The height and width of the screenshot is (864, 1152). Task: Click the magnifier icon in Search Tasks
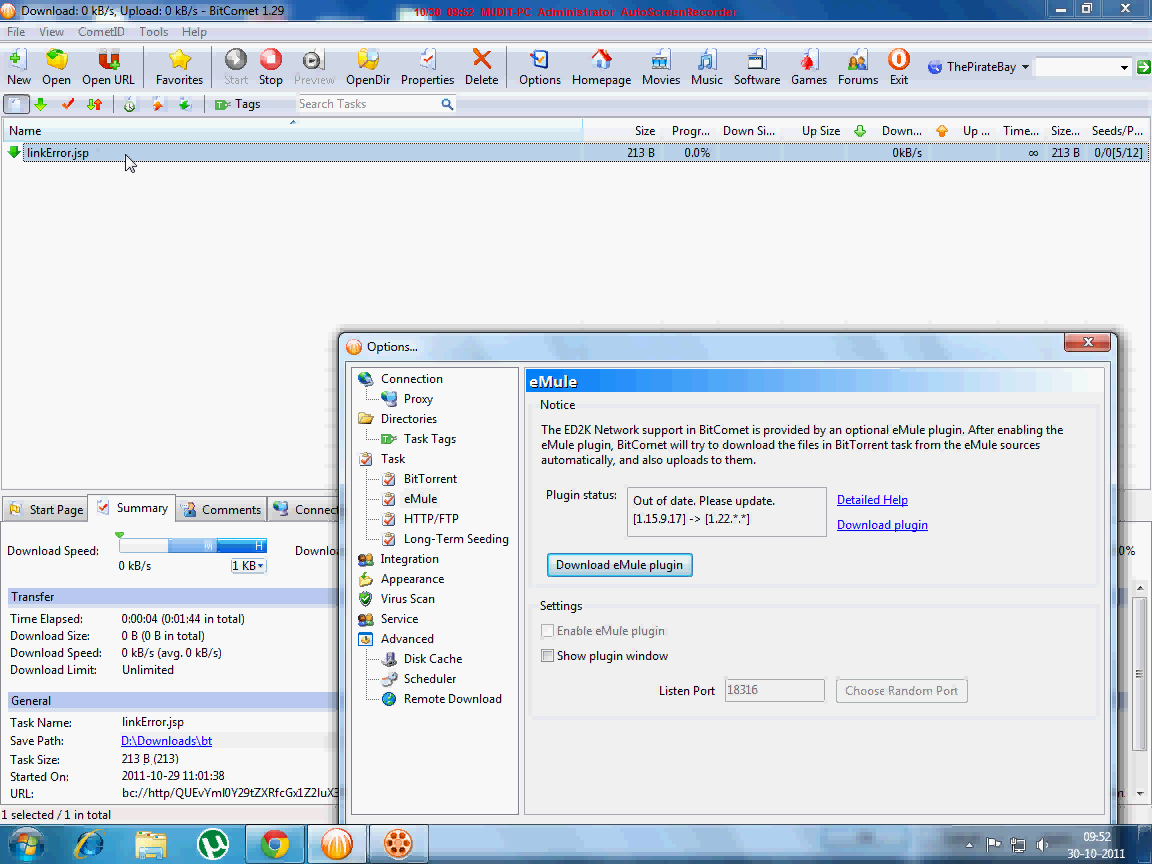click(447, 104)
